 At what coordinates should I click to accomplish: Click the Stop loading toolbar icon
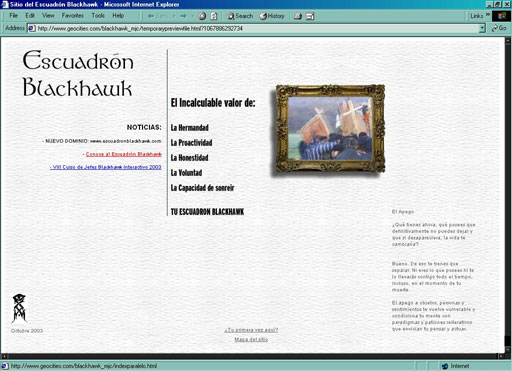(202, 16)
